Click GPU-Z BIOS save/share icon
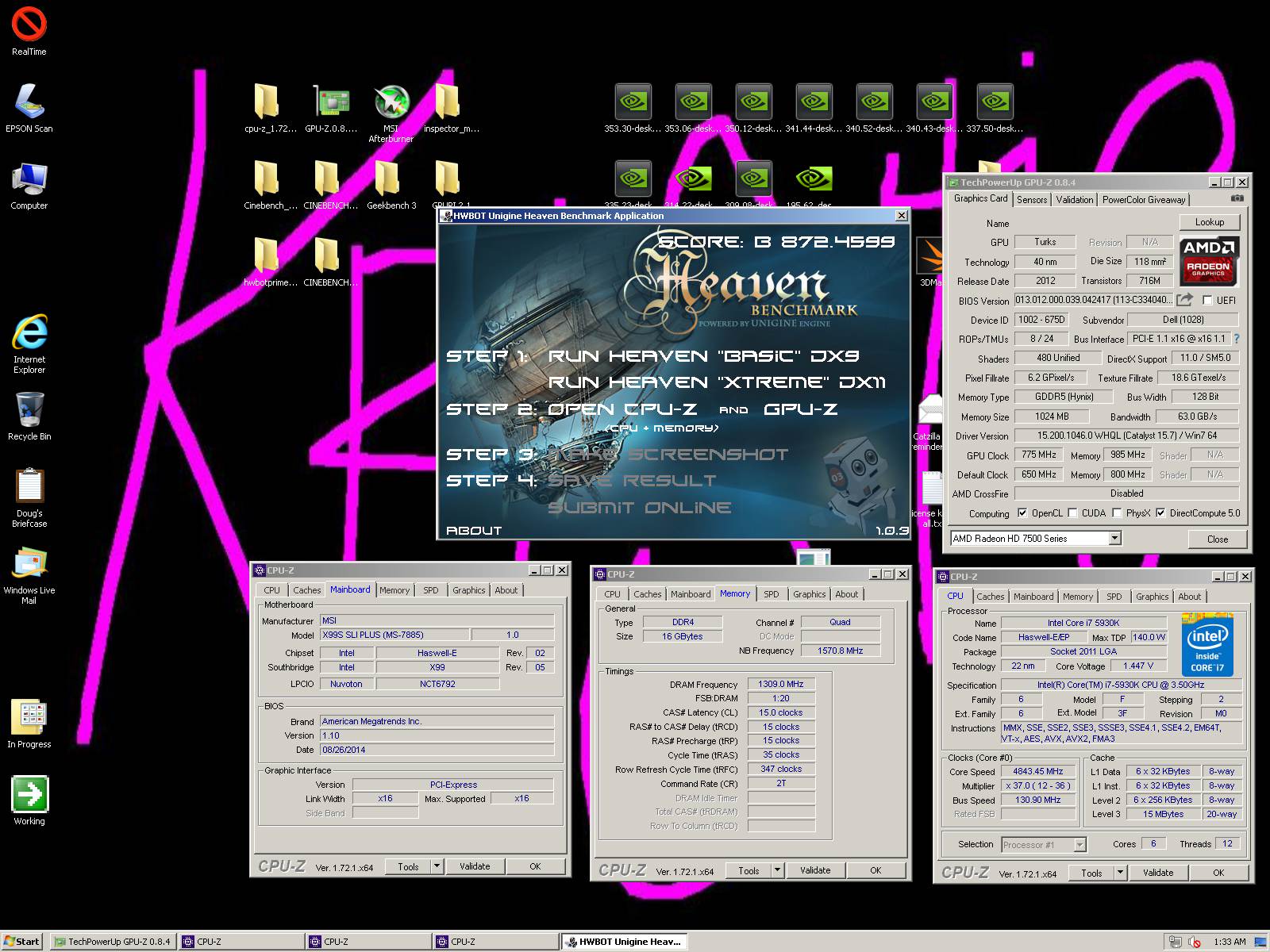The height and width of the screenshot is (952, 1270). pyautogui.click(x=1184, y=299)
